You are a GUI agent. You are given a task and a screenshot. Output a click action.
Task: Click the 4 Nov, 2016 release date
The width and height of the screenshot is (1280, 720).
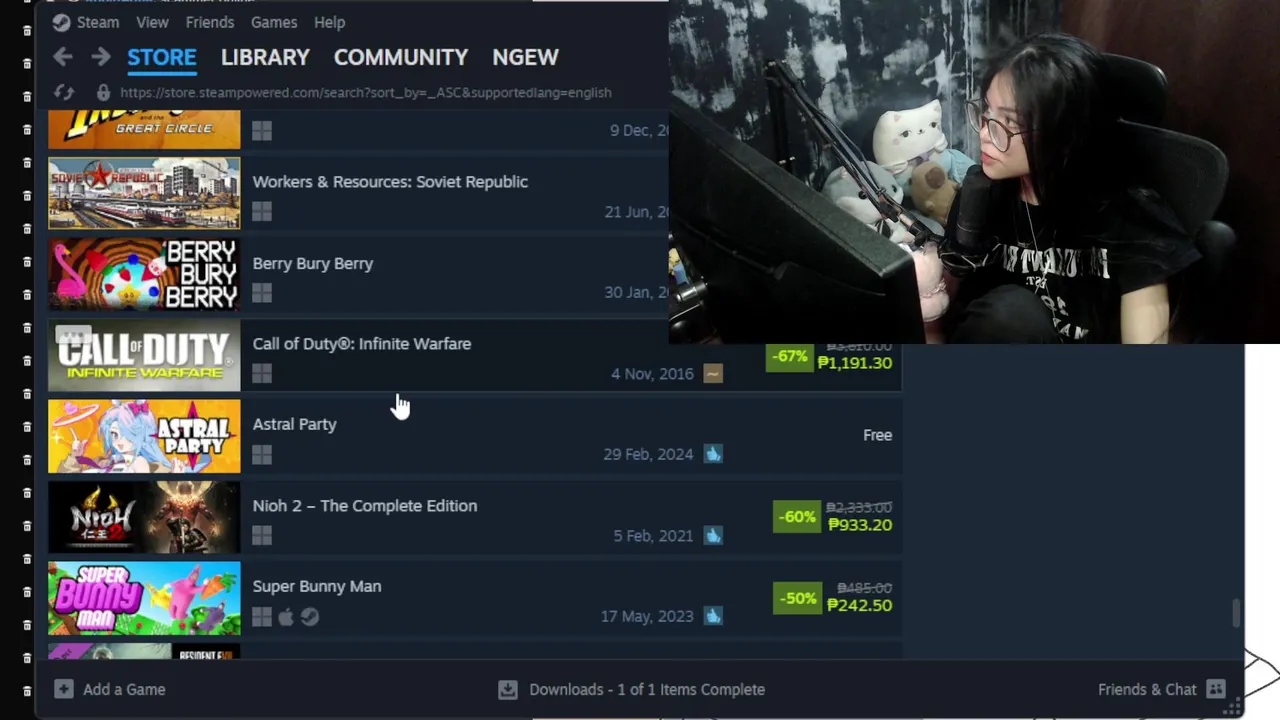click(652, 373)
